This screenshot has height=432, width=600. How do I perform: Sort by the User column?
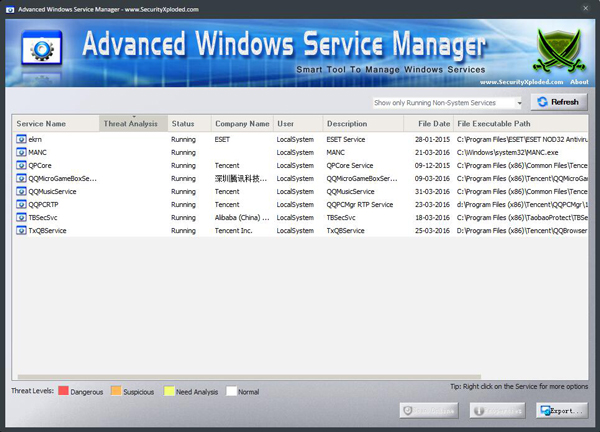(x=298, y=124)
